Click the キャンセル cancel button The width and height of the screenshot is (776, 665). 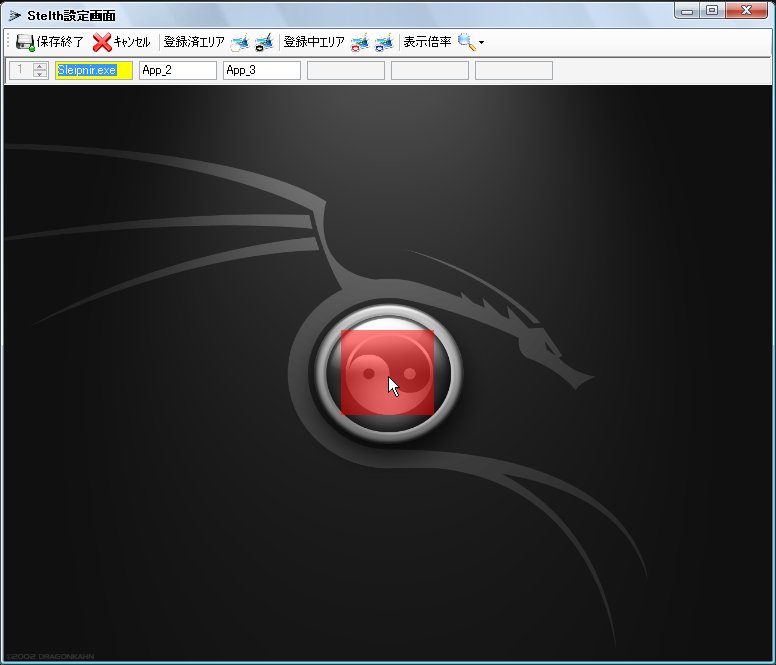122,42
